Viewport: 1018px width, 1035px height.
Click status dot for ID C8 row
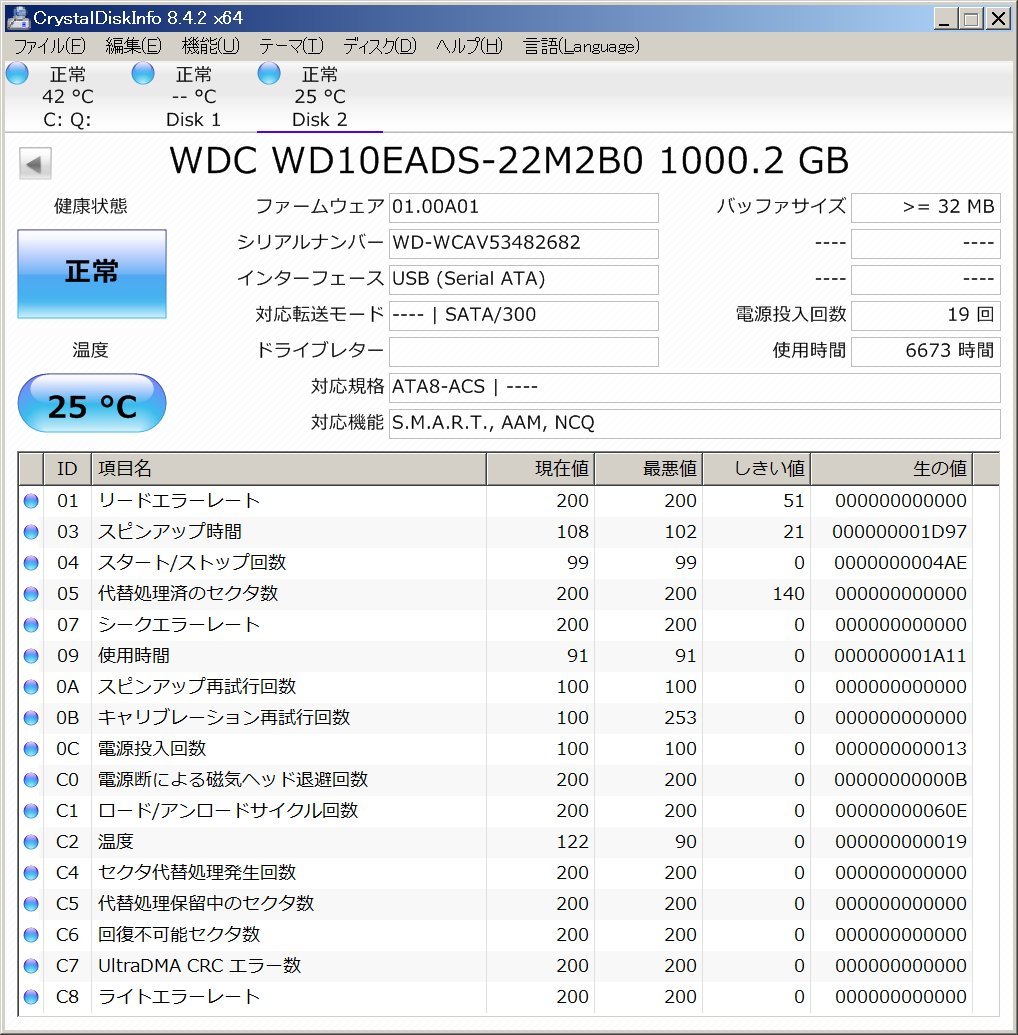[31, 997]
